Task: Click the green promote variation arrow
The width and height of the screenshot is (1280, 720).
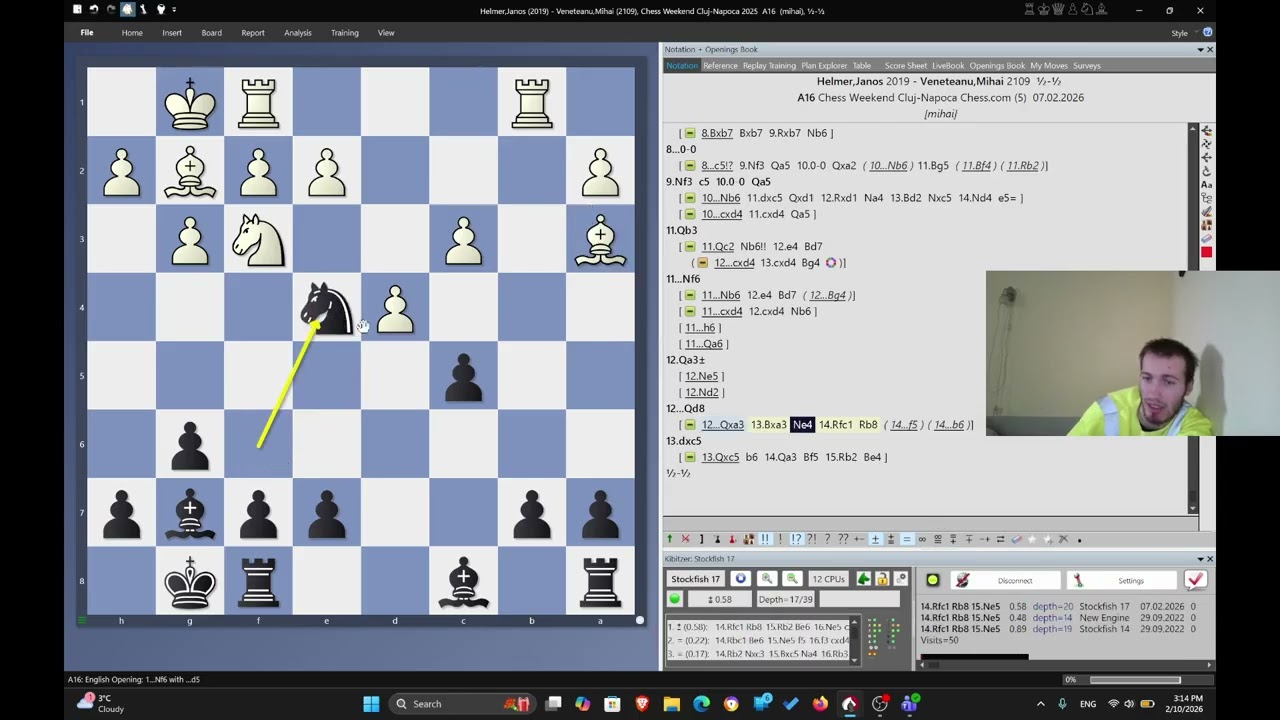Action: point(670,539)
